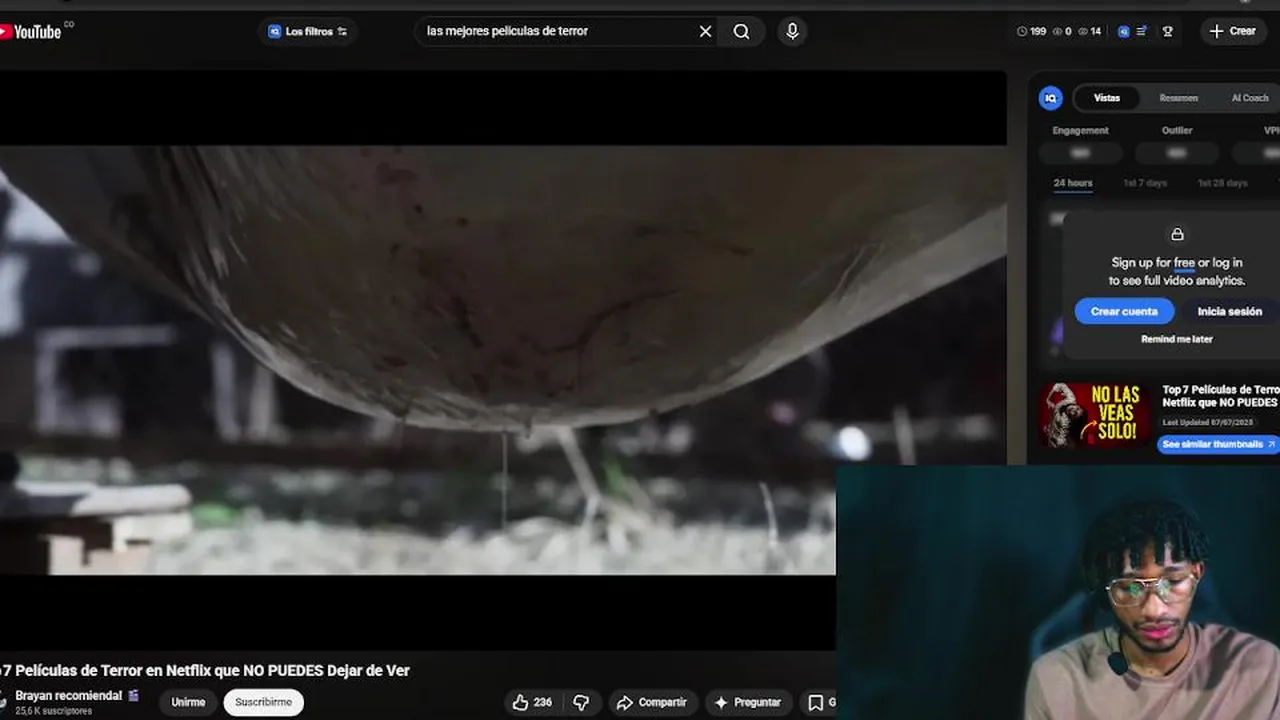1280x720 pixels.
Task: Click the blurred Engagement value pill
Action: coord(1080,153)
